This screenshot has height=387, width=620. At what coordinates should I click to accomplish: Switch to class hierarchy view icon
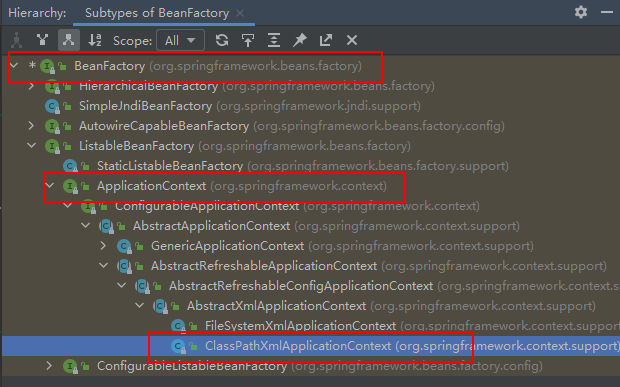click(17, 40)
